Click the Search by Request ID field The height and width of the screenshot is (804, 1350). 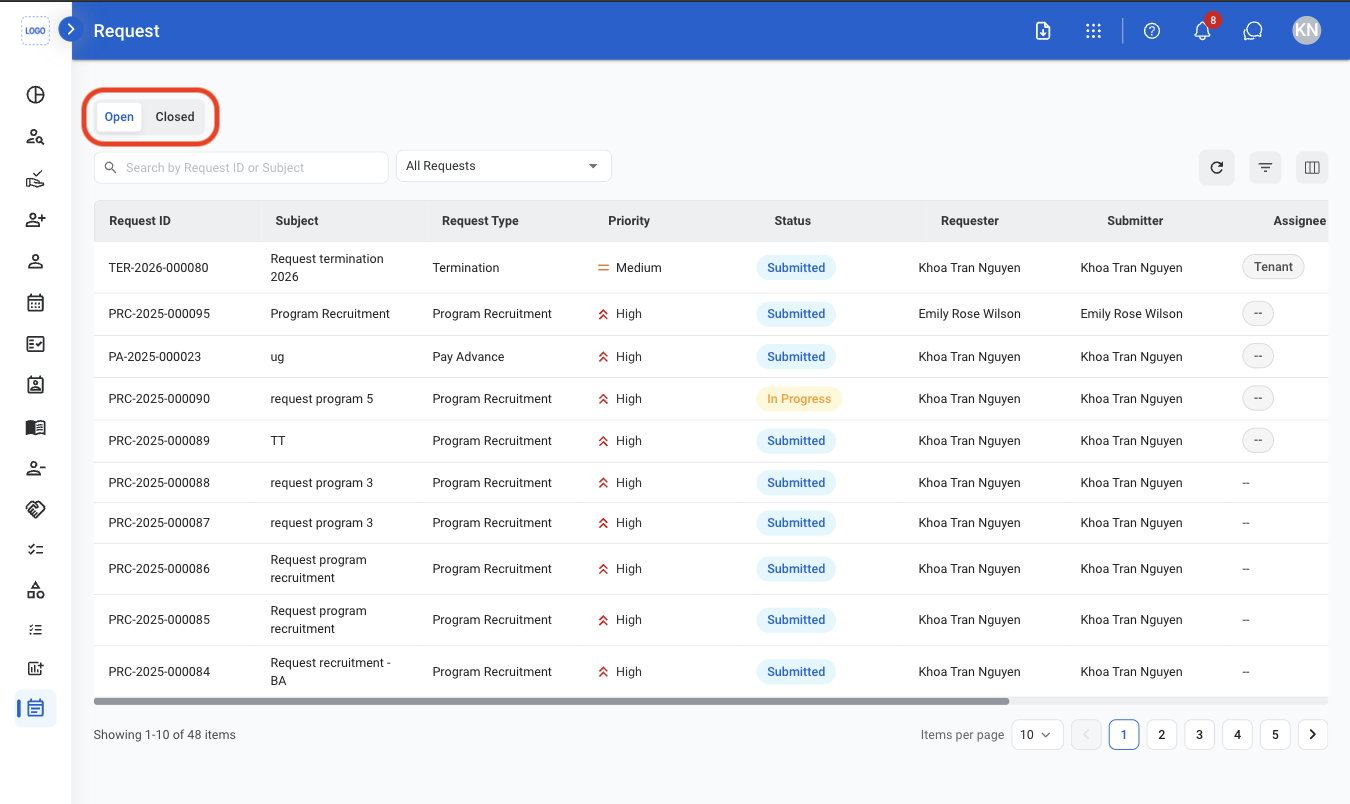(x=241, y=168)
